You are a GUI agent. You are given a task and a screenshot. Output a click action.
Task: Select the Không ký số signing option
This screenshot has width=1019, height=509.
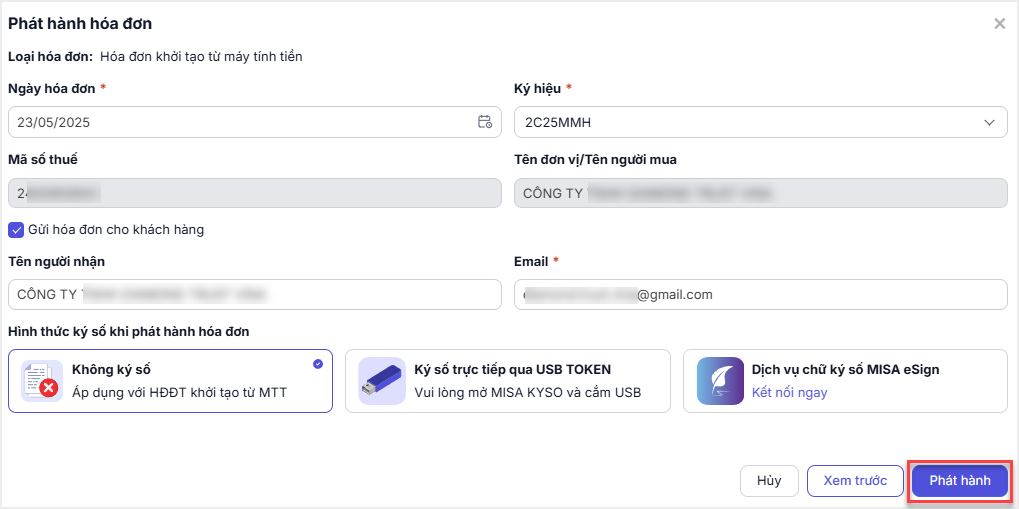click(x=170, y=381)
